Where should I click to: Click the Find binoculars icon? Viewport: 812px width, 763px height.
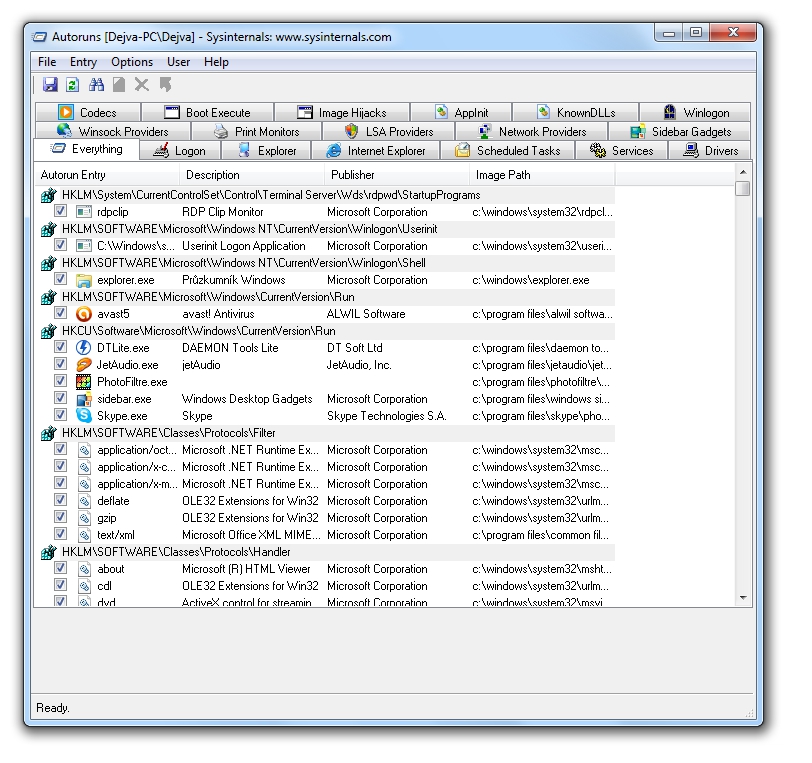(x=97, y=86)
